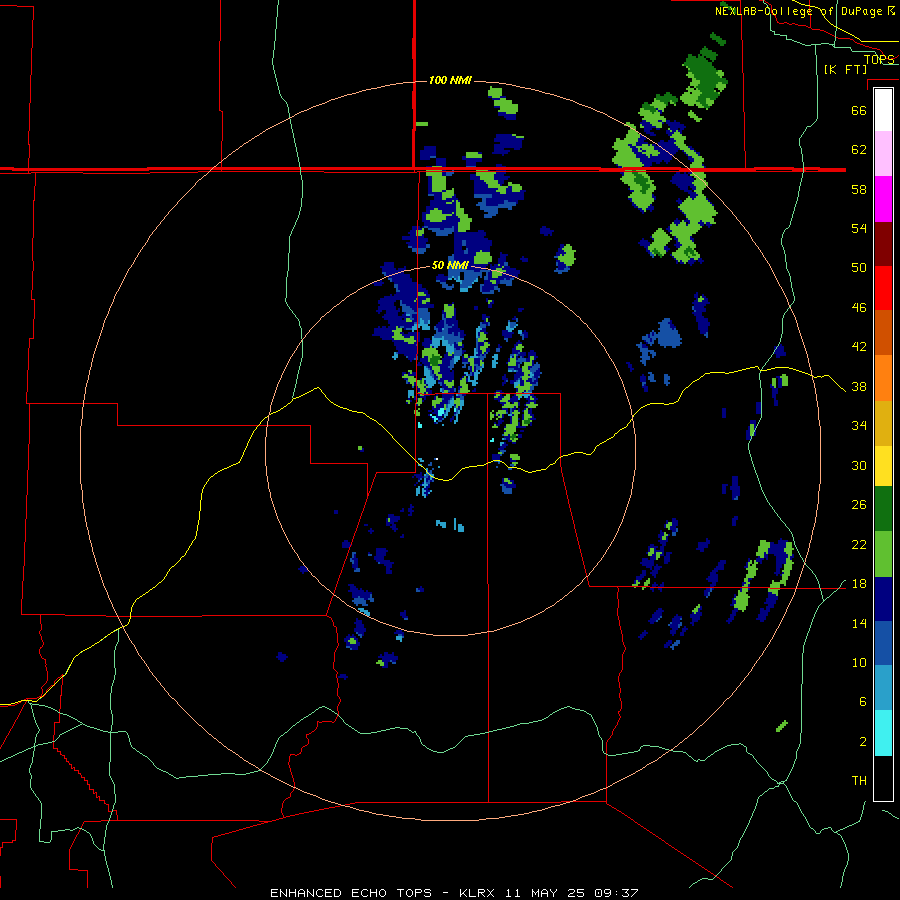The image size is (900, 900).
Task: Click the ENHANCED ECHO TOPS caption
Action: pyautogui.click(x=351, y=893)
